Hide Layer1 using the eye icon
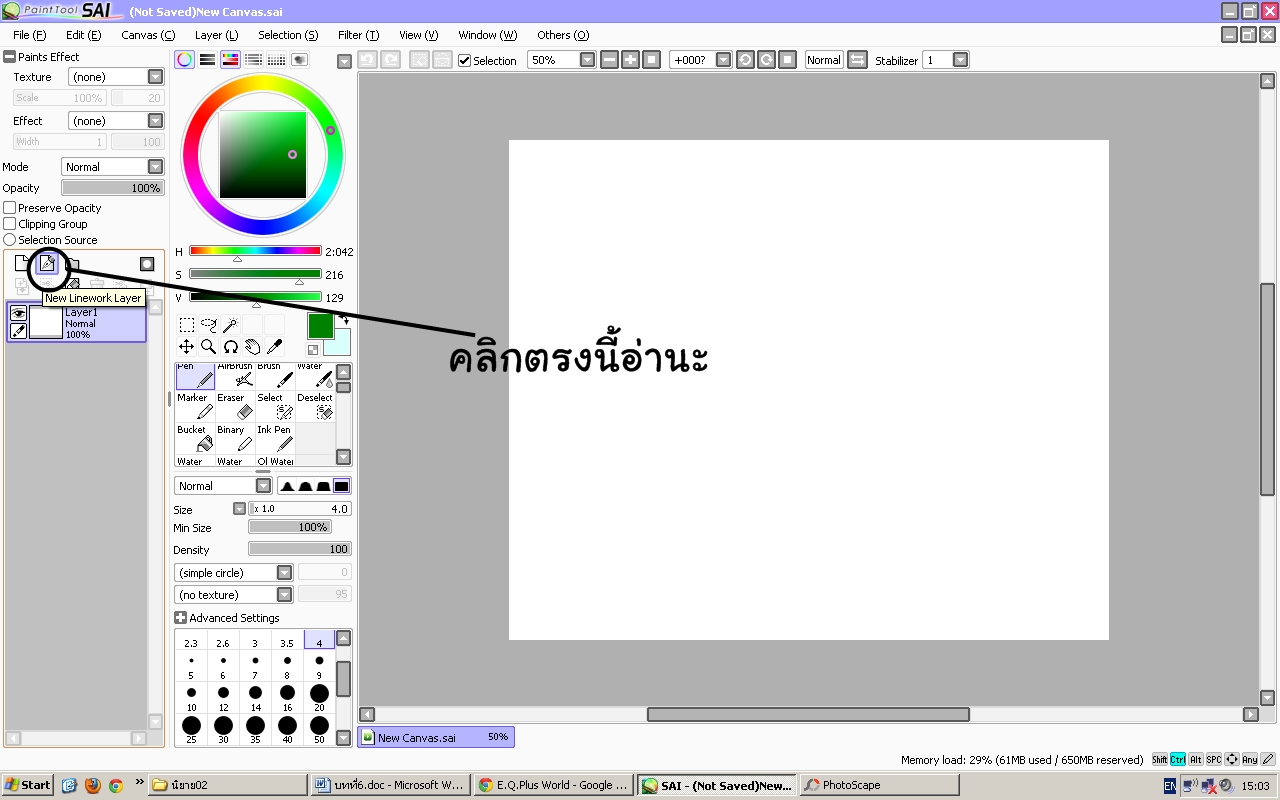The image size is (1280, 800). coord(18,313)
